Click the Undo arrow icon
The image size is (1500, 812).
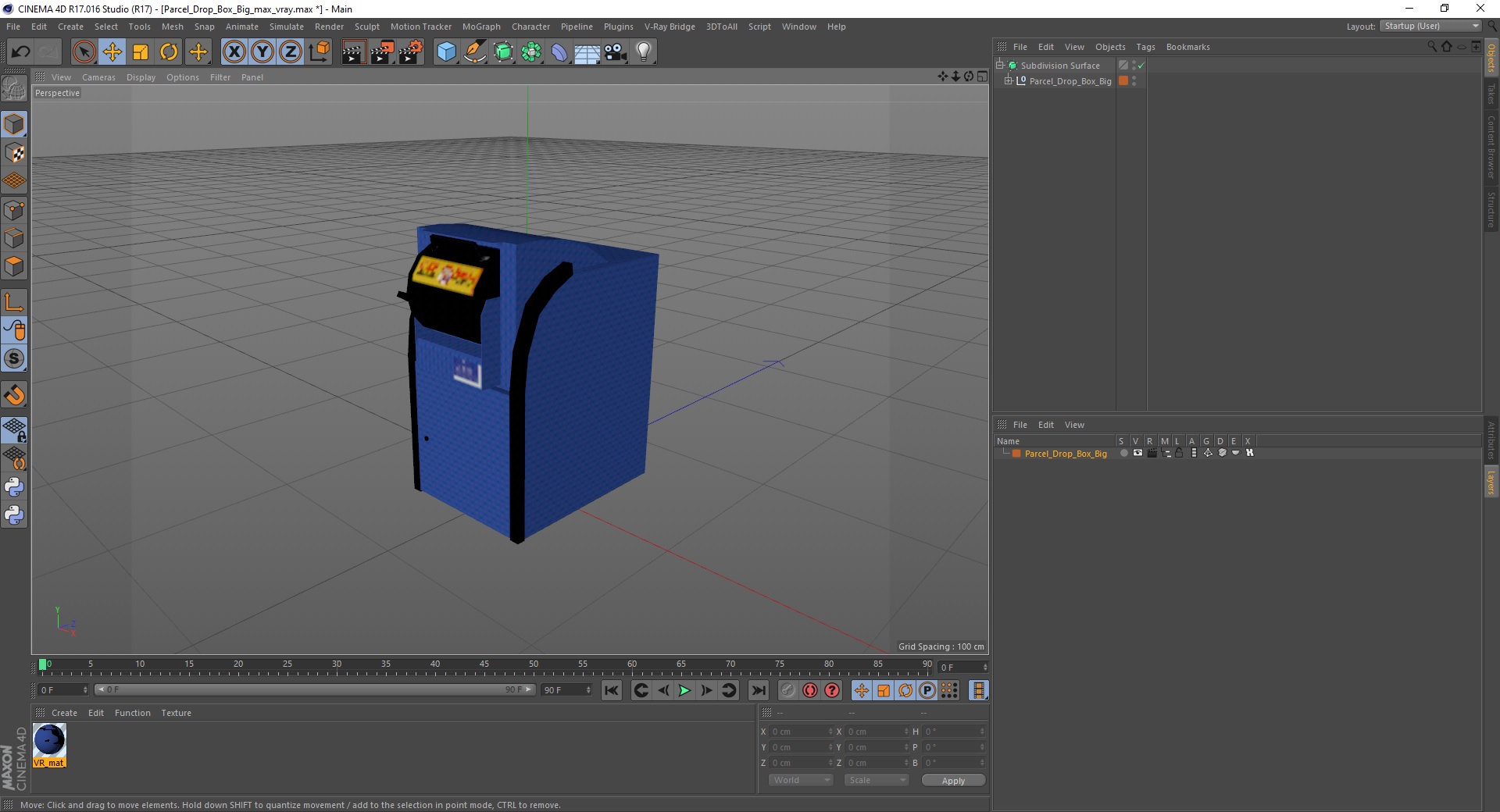click(x=20, y=52)
